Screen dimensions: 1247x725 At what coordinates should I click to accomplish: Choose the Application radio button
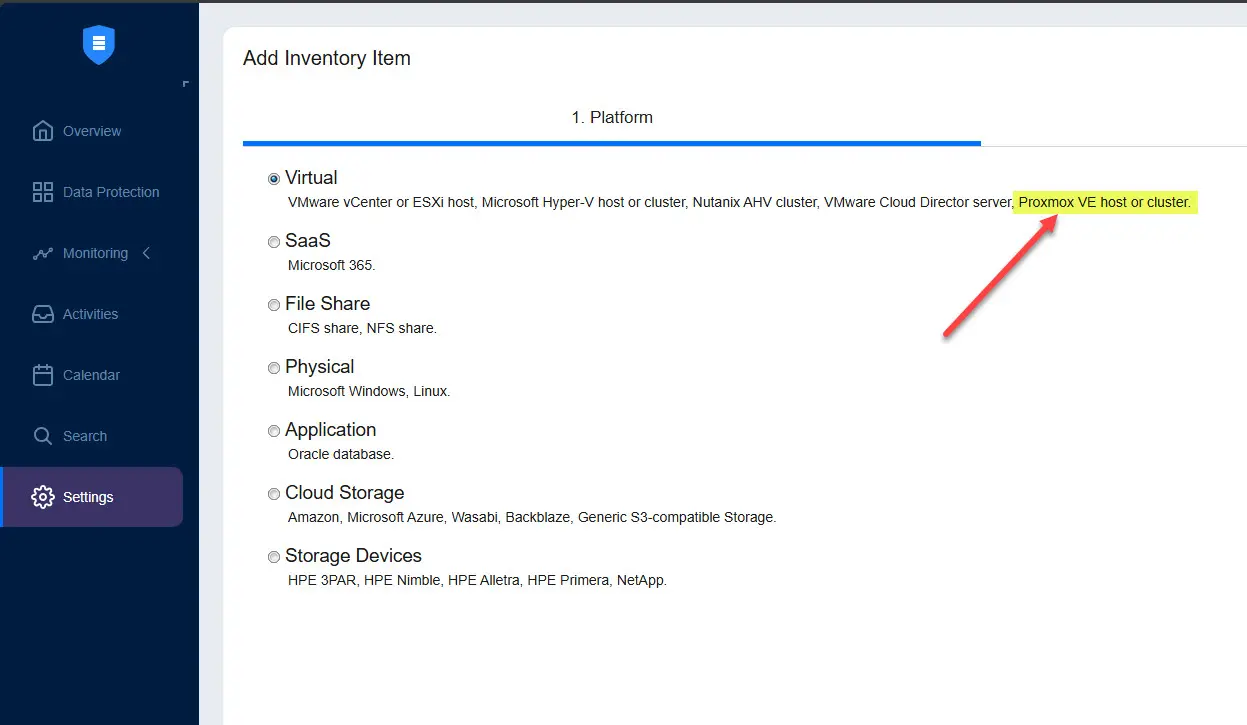click(274, 431)
